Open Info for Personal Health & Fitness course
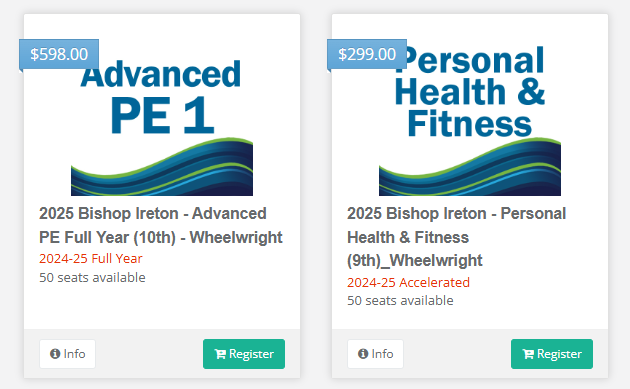Image resolution: width=630 pixels, height=389 pixels. pos(375,354)
